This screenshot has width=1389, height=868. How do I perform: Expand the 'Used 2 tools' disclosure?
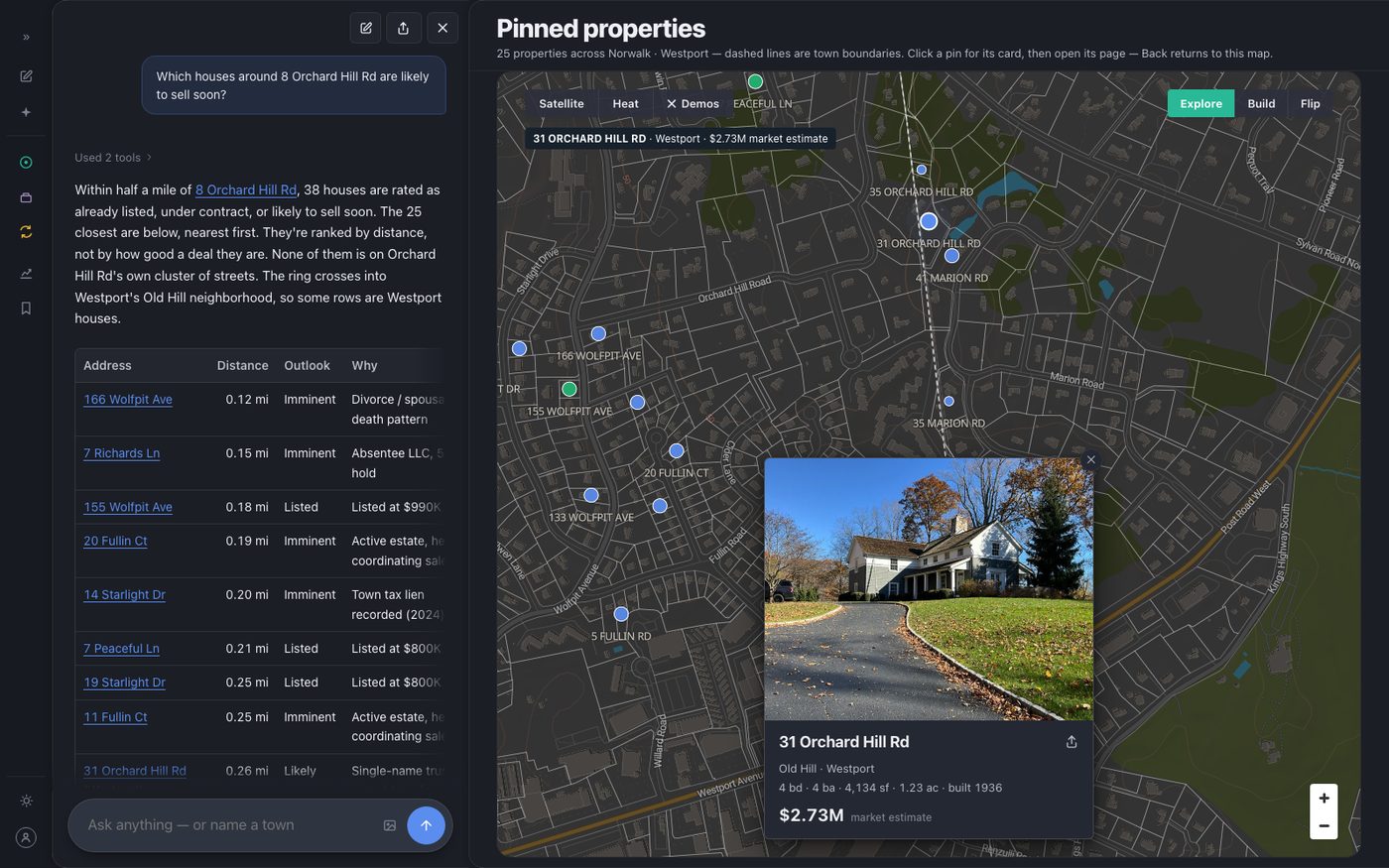[113, 158]
